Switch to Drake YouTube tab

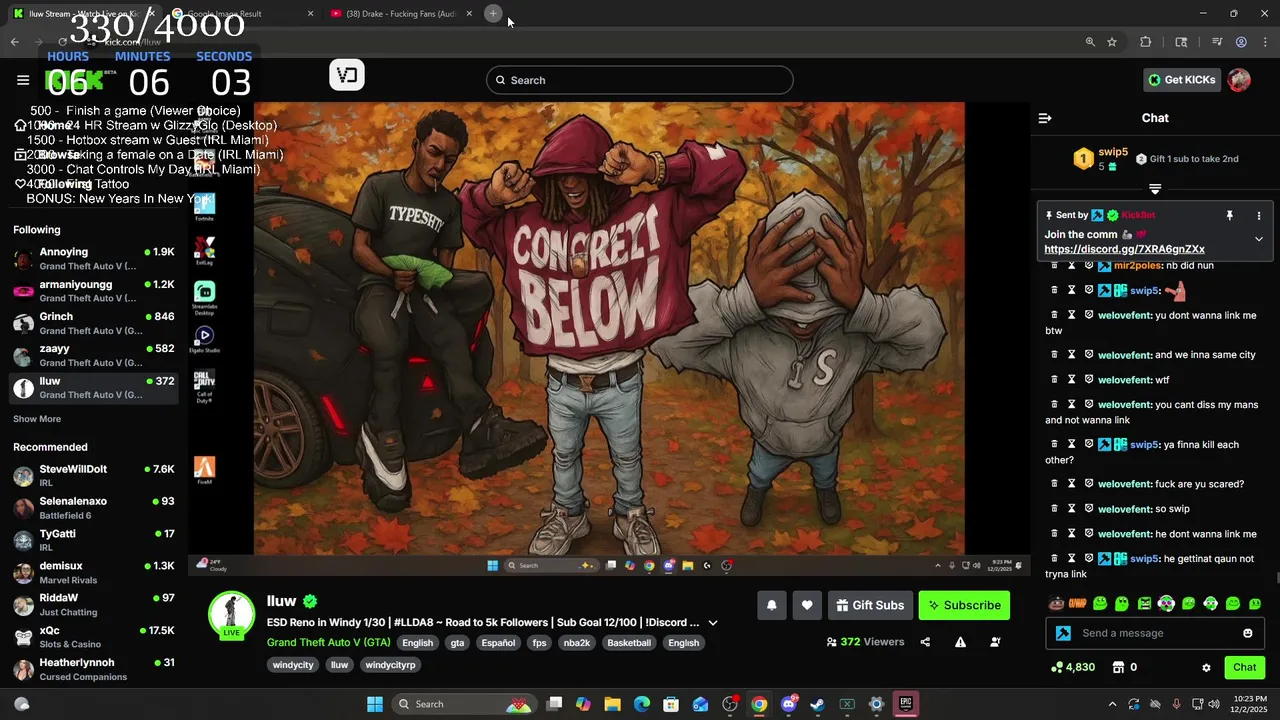pyautogui.click(x=400, y=14)
